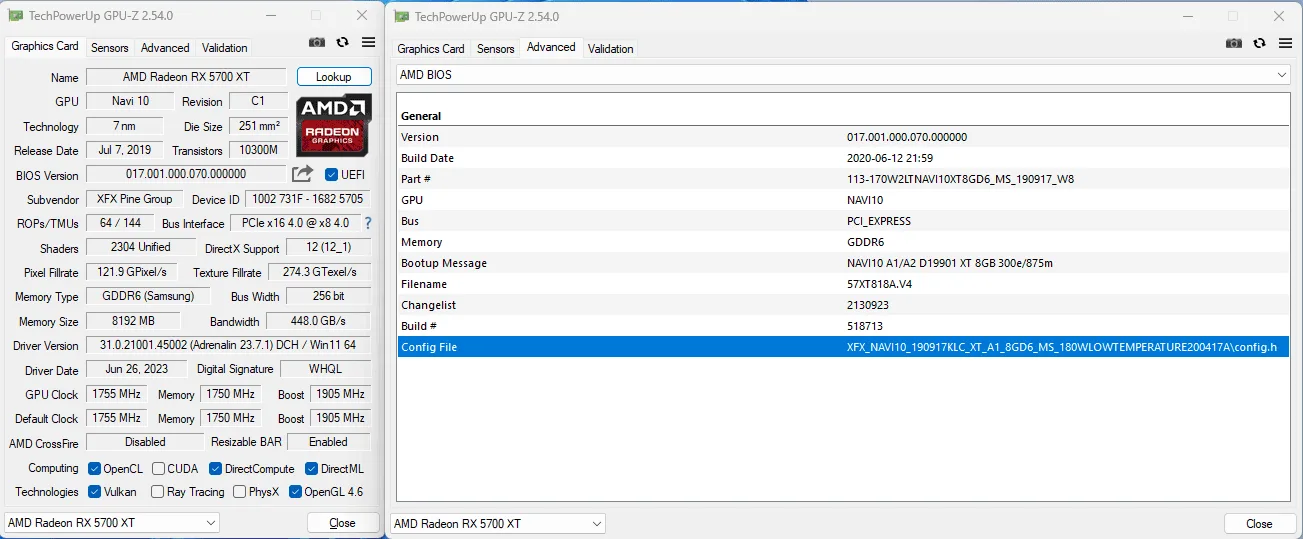This screenshot has width=1303, height=539.
Task: Click the Driver Version field
Action: [x=228, y=345]
